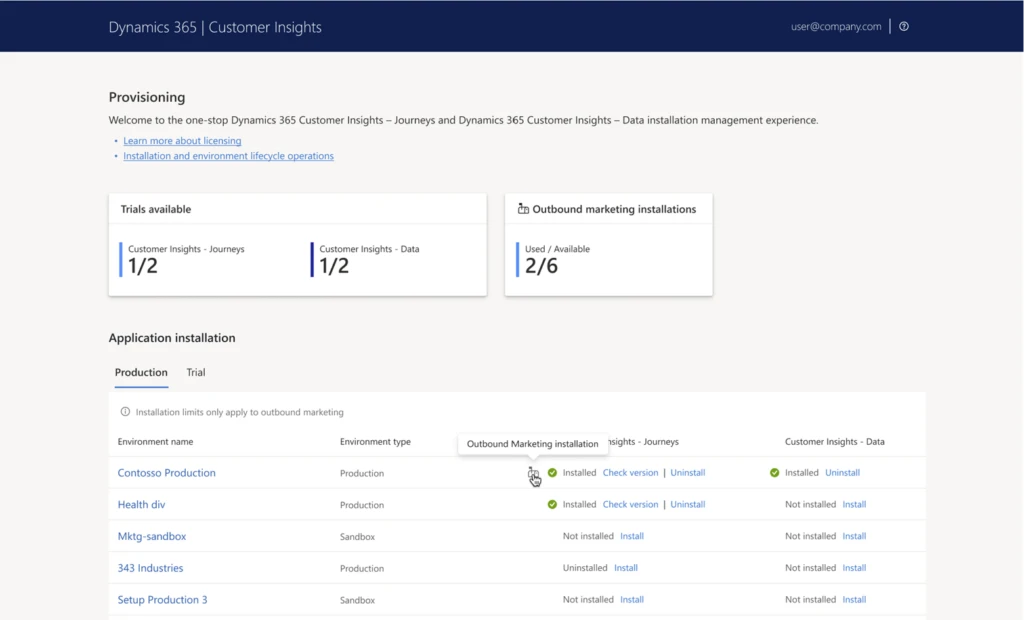
Task: Install Journeys on 343 Industries
Action: pyautogui.click(x=625, y=568)
